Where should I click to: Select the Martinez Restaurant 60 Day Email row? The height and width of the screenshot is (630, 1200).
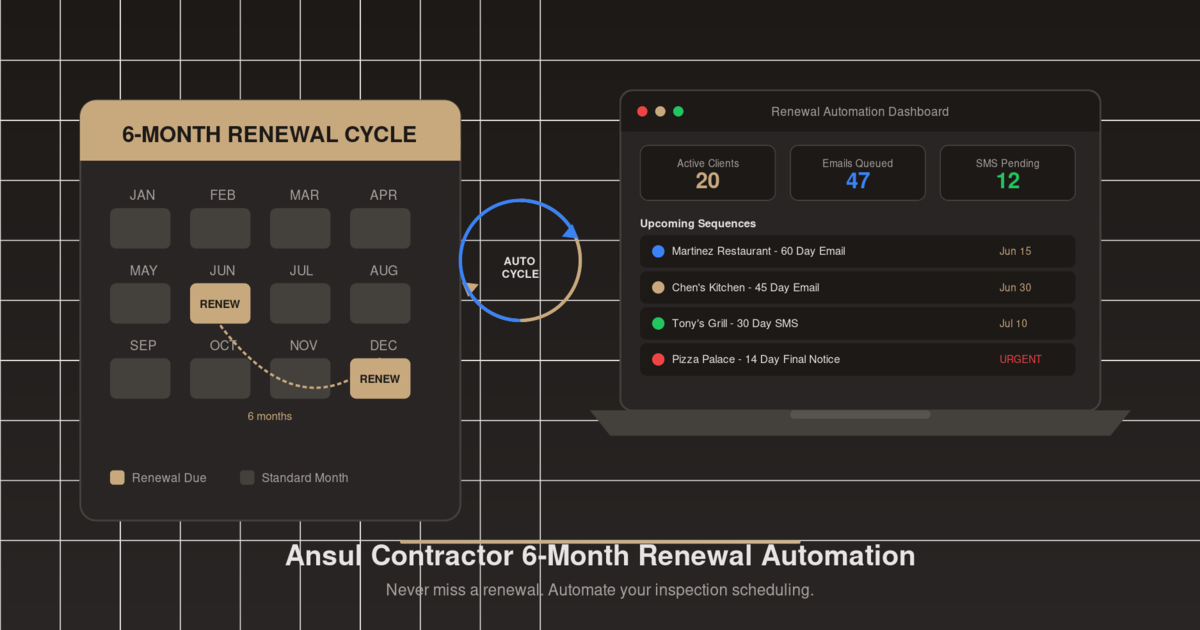[x=857, y=251]
